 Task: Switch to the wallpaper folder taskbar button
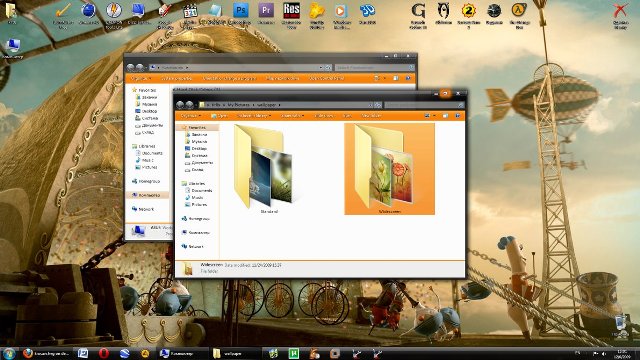235,353
